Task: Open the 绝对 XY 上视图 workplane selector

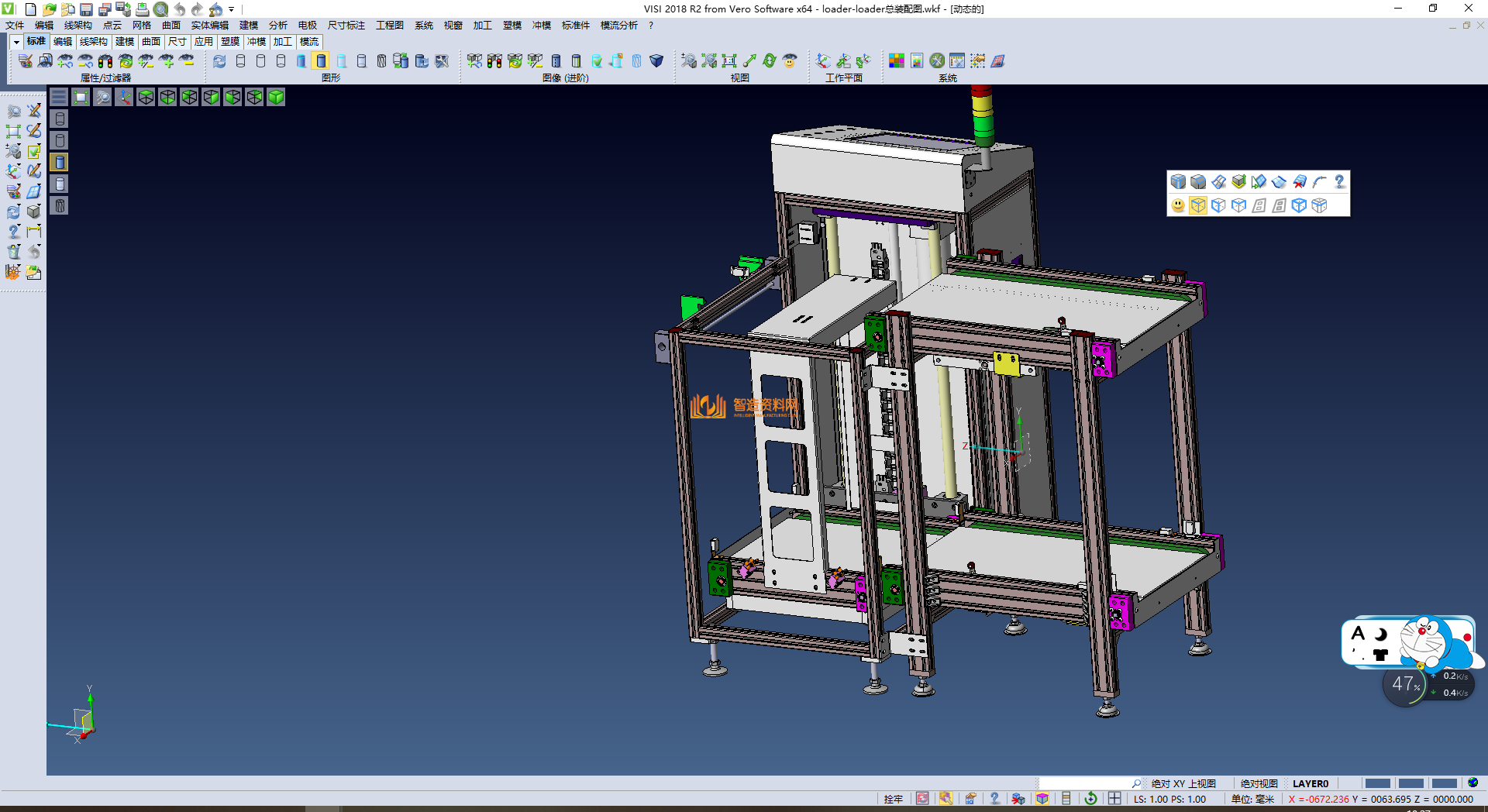Action: (x=1183, y=783)
